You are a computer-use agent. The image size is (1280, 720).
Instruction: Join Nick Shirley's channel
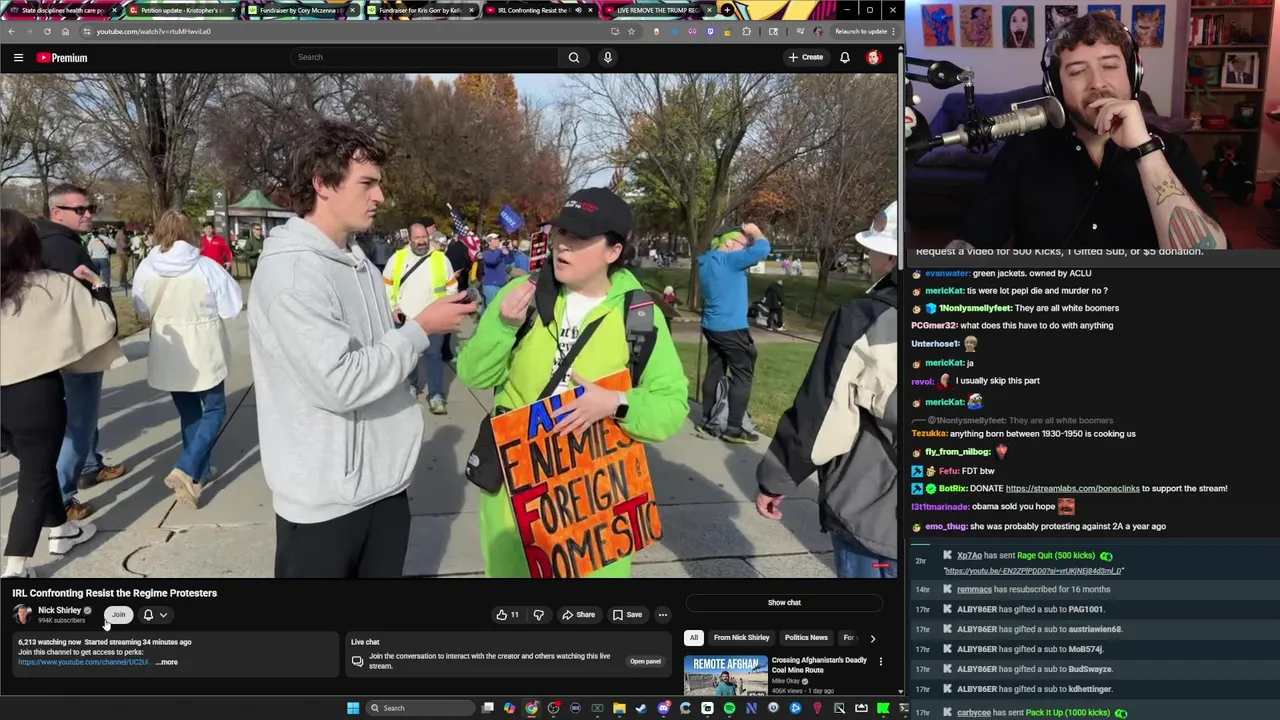[x=118, y=615]
